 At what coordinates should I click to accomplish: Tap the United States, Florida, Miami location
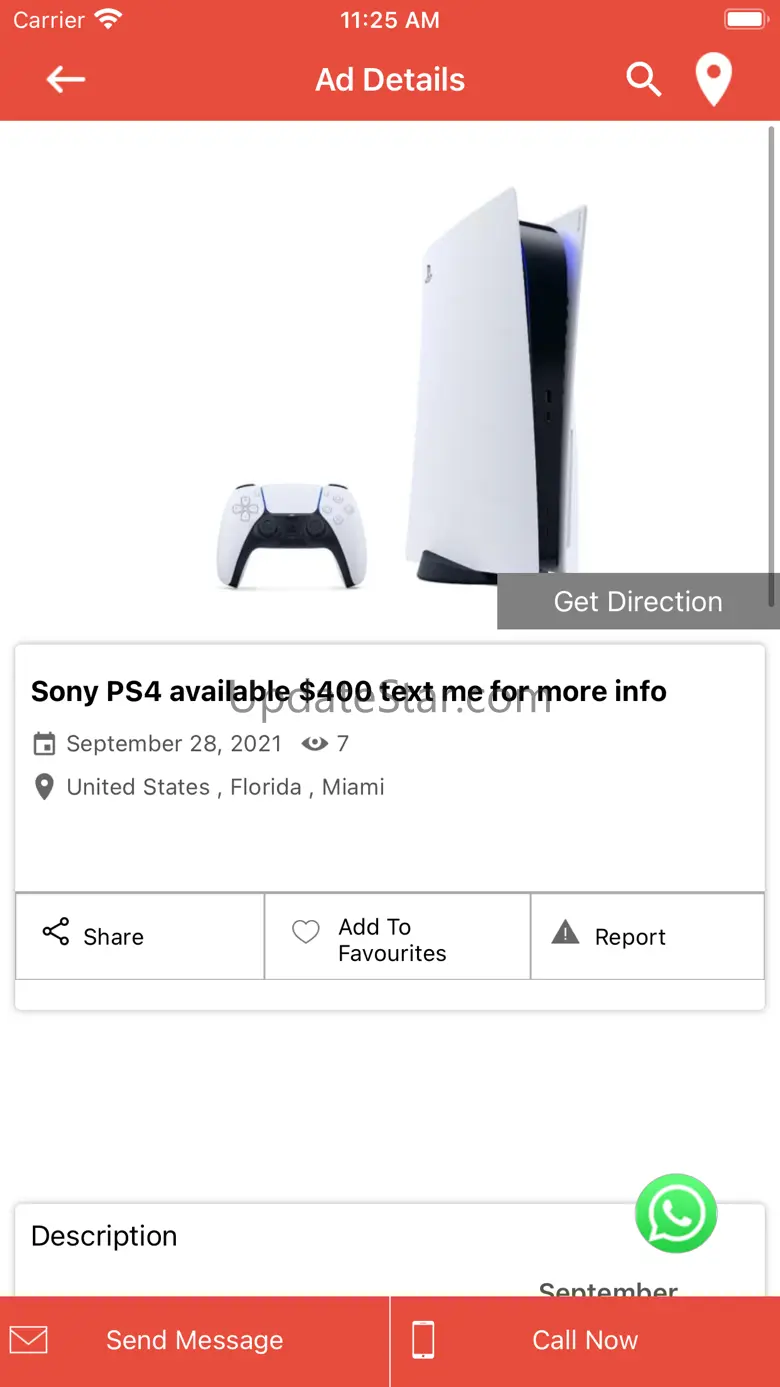[x=225, y=787]
